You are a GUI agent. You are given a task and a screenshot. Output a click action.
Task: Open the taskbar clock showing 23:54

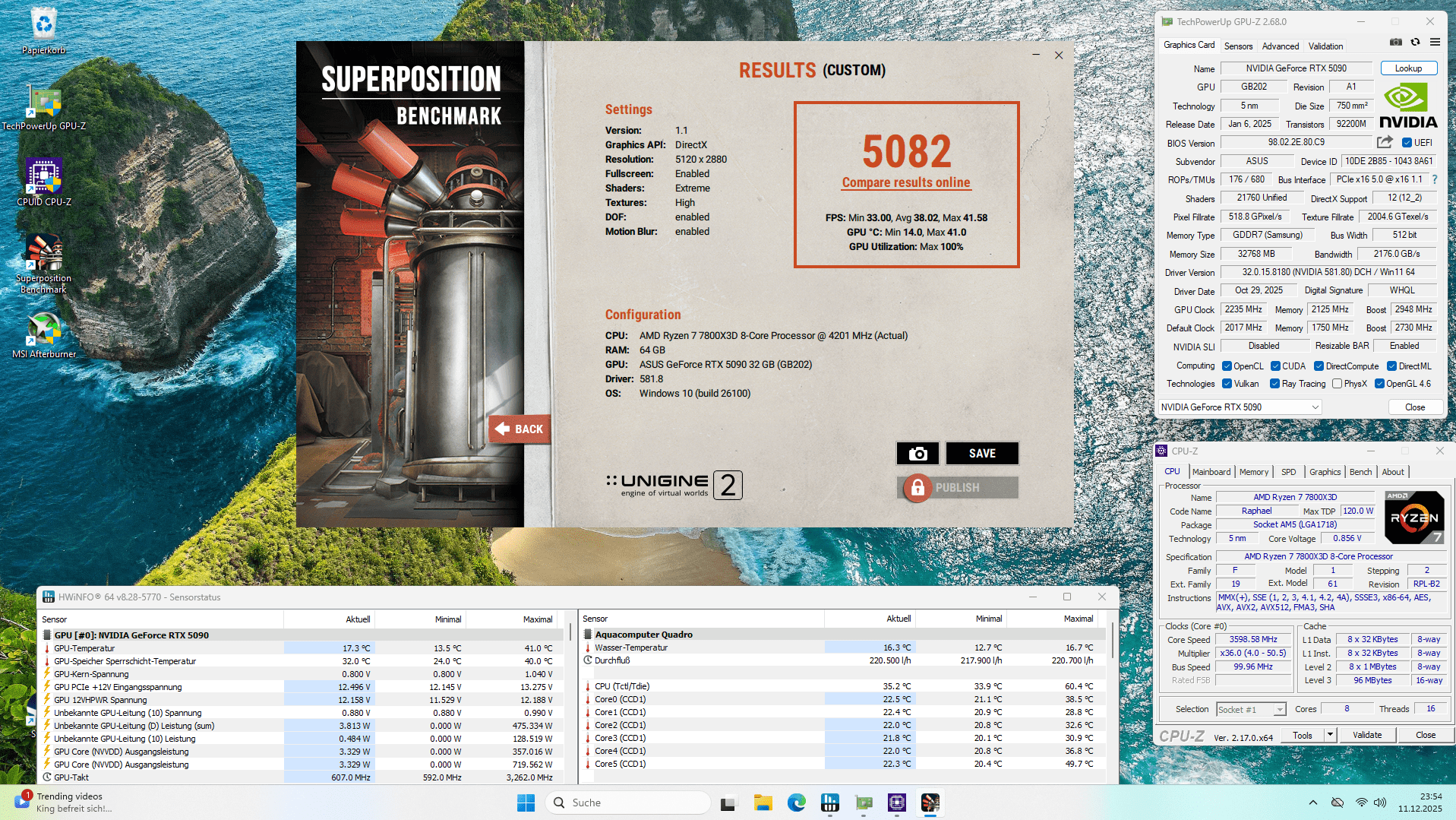1420,803
